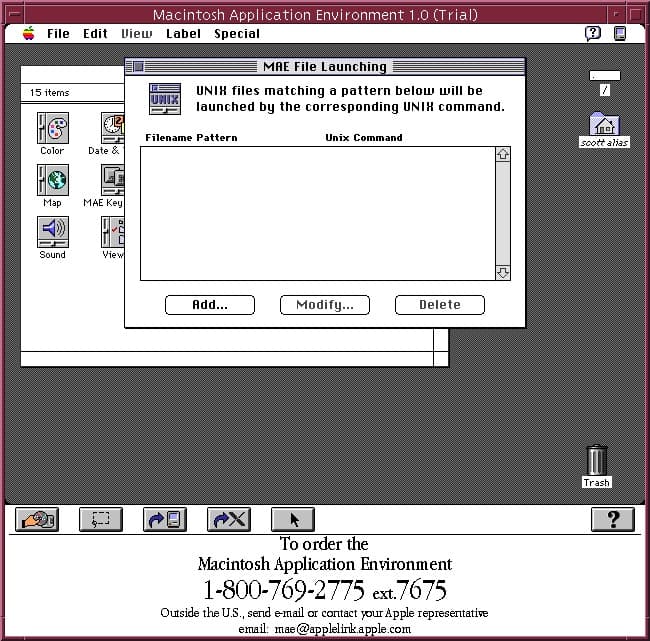Open the Label menu

click(x=183, y=34)
